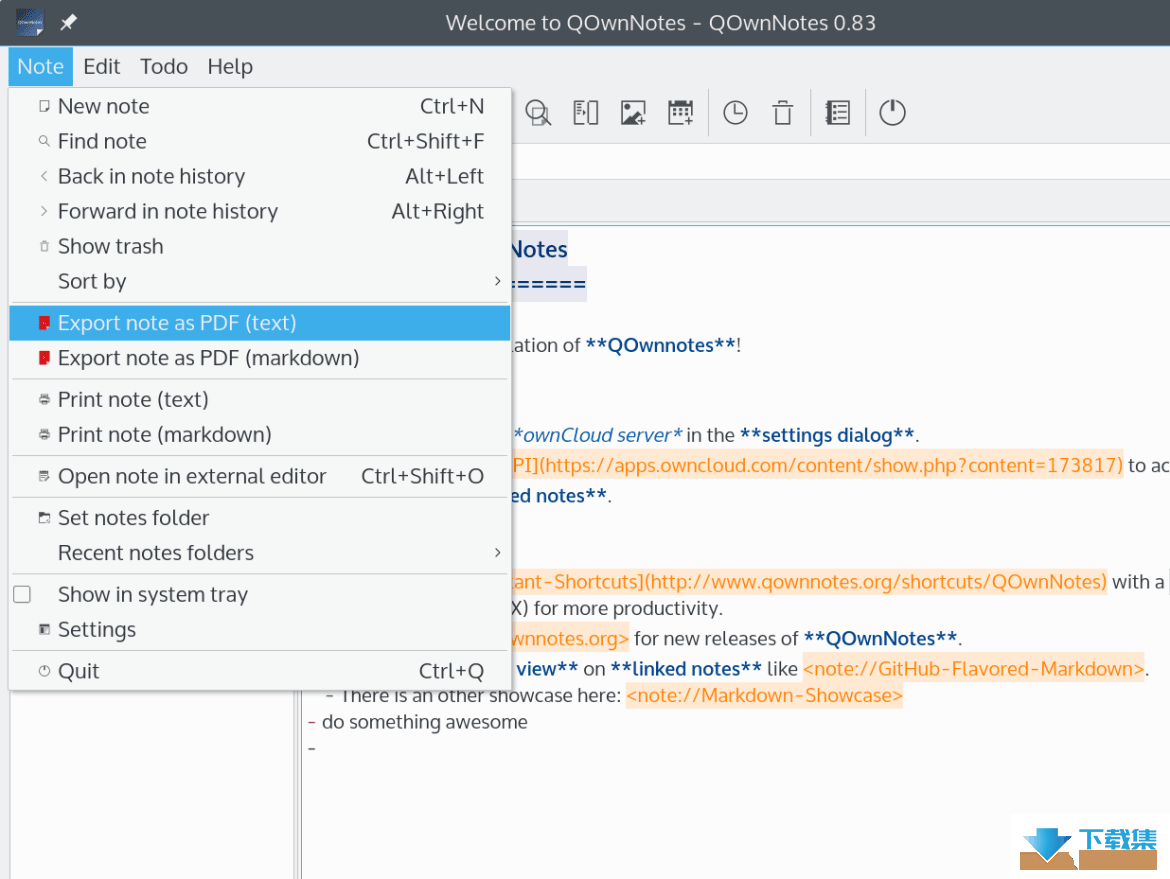Click the orange "wnnotes.org>" link
Viewport: 1170px width, 879px height.
coord(571,639)
